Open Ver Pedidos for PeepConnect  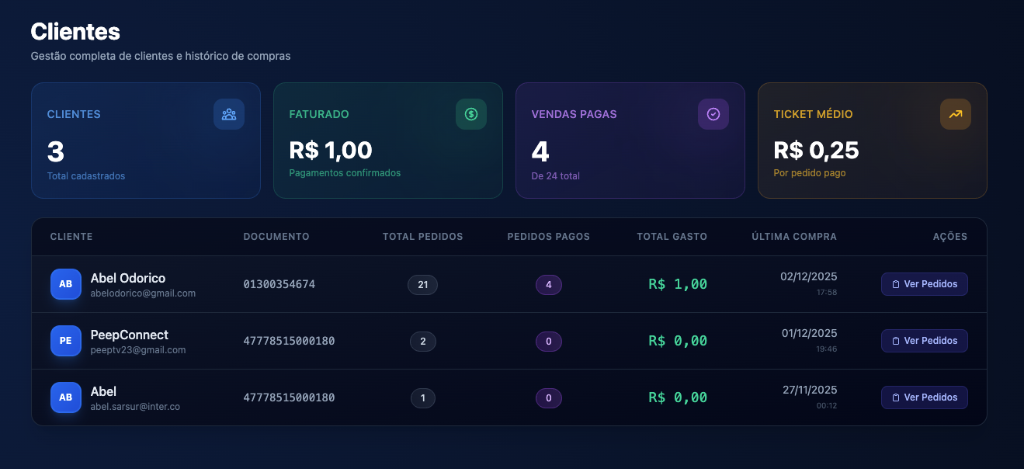point(924,341)
